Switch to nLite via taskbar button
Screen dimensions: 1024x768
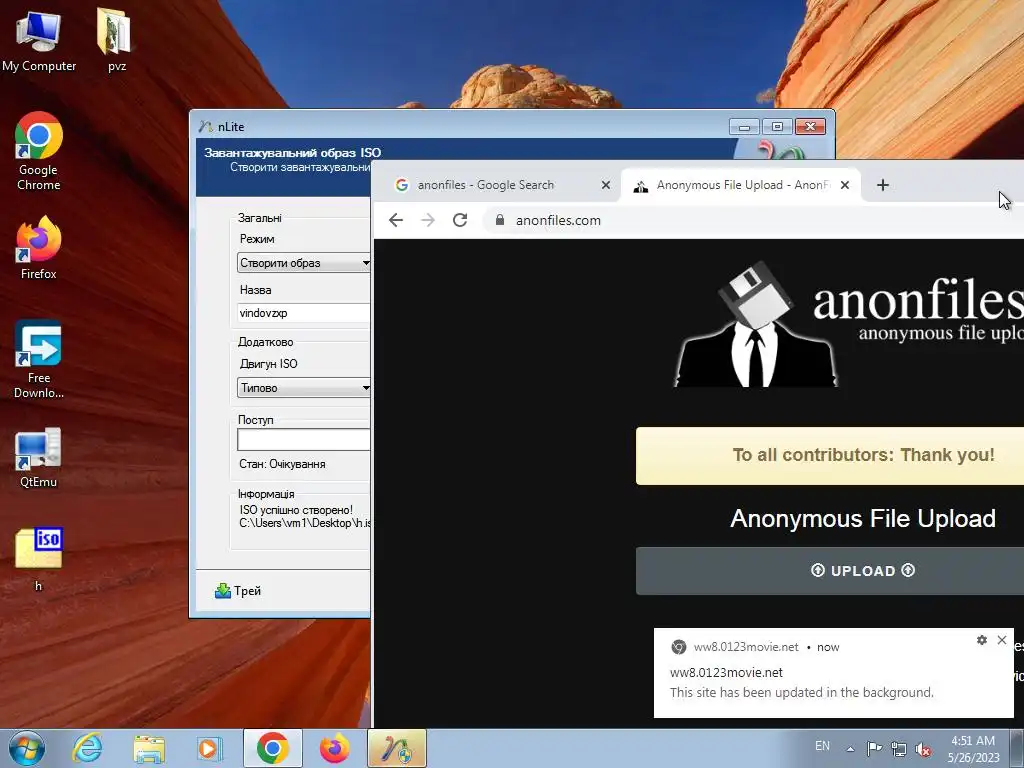click(397, 748)
